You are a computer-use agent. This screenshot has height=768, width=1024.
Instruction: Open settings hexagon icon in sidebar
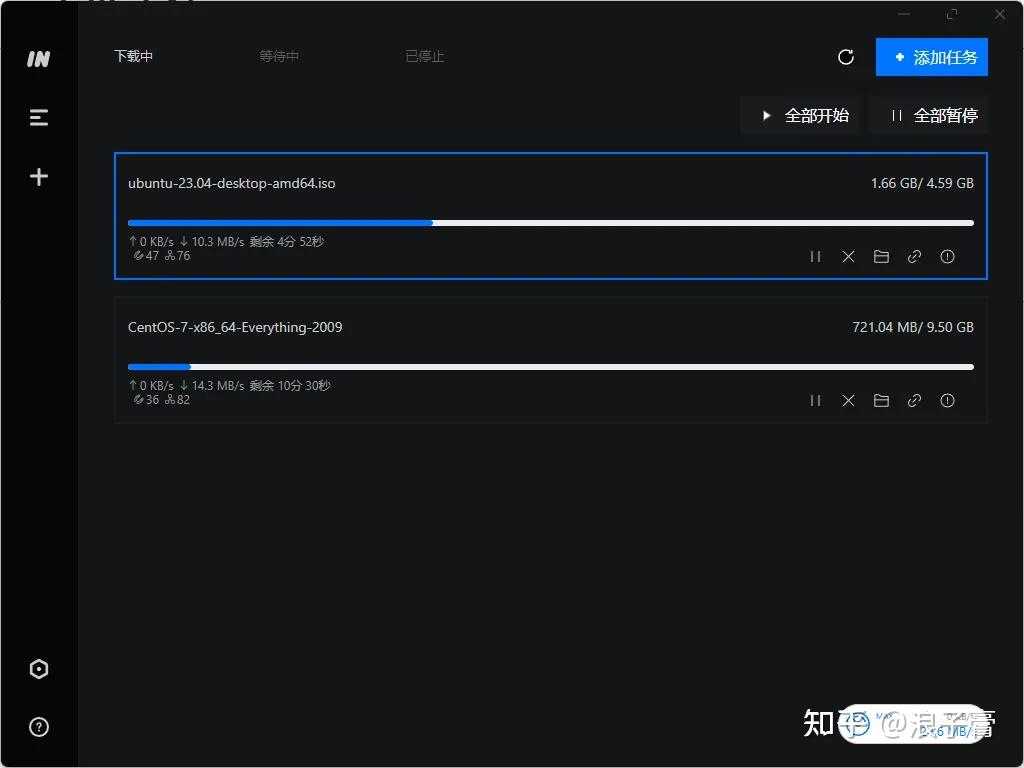pos(39,669)
